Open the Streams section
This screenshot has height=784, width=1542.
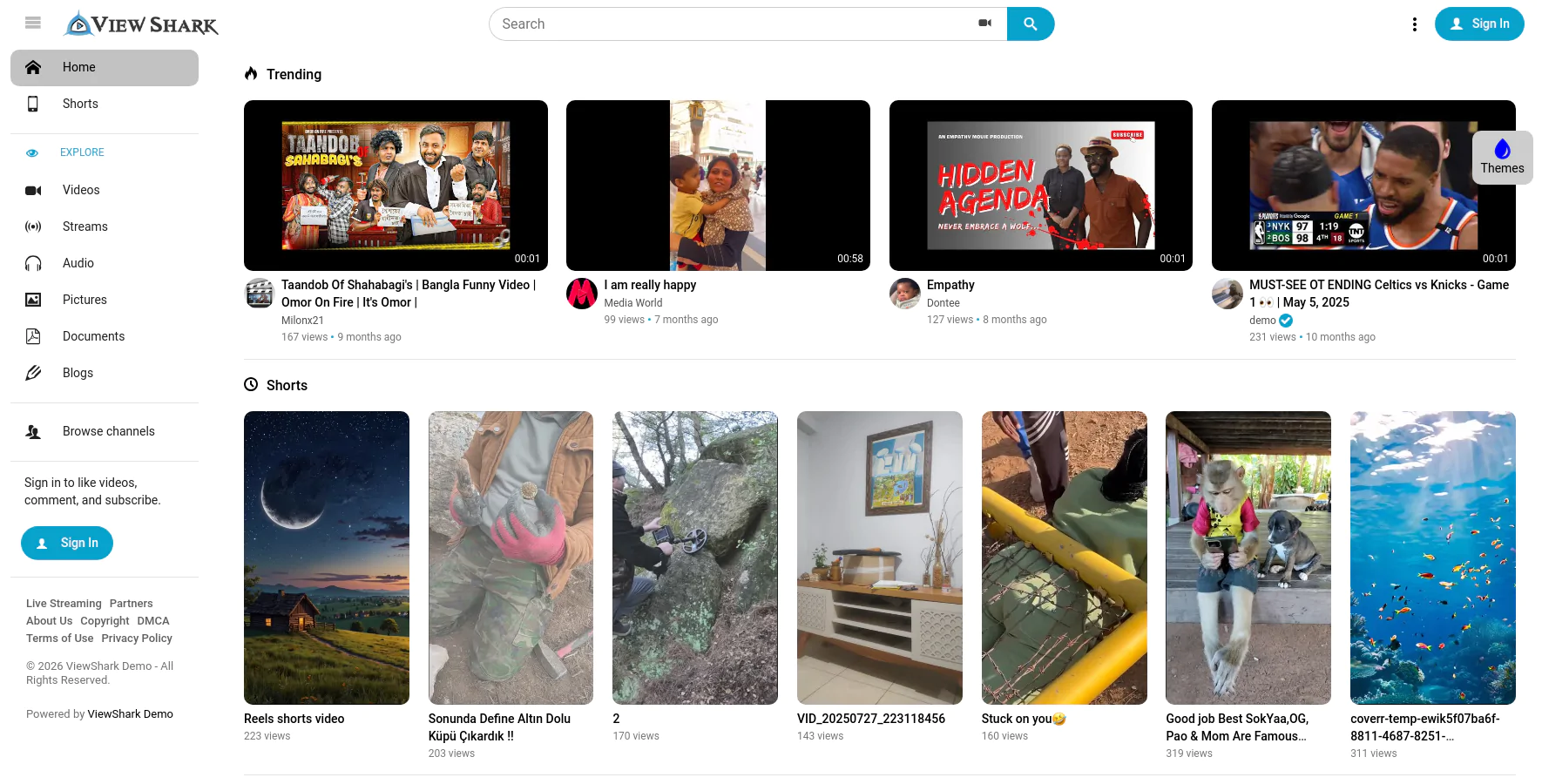click(x=85, y=226)
